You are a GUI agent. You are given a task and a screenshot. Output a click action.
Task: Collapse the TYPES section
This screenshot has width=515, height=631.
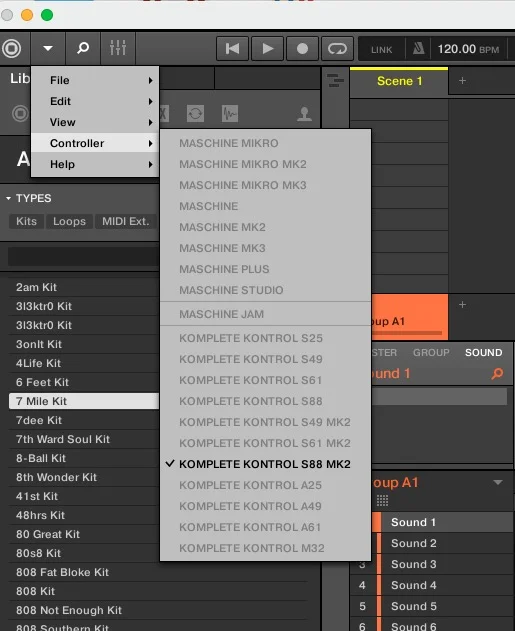tap(8, 198)
